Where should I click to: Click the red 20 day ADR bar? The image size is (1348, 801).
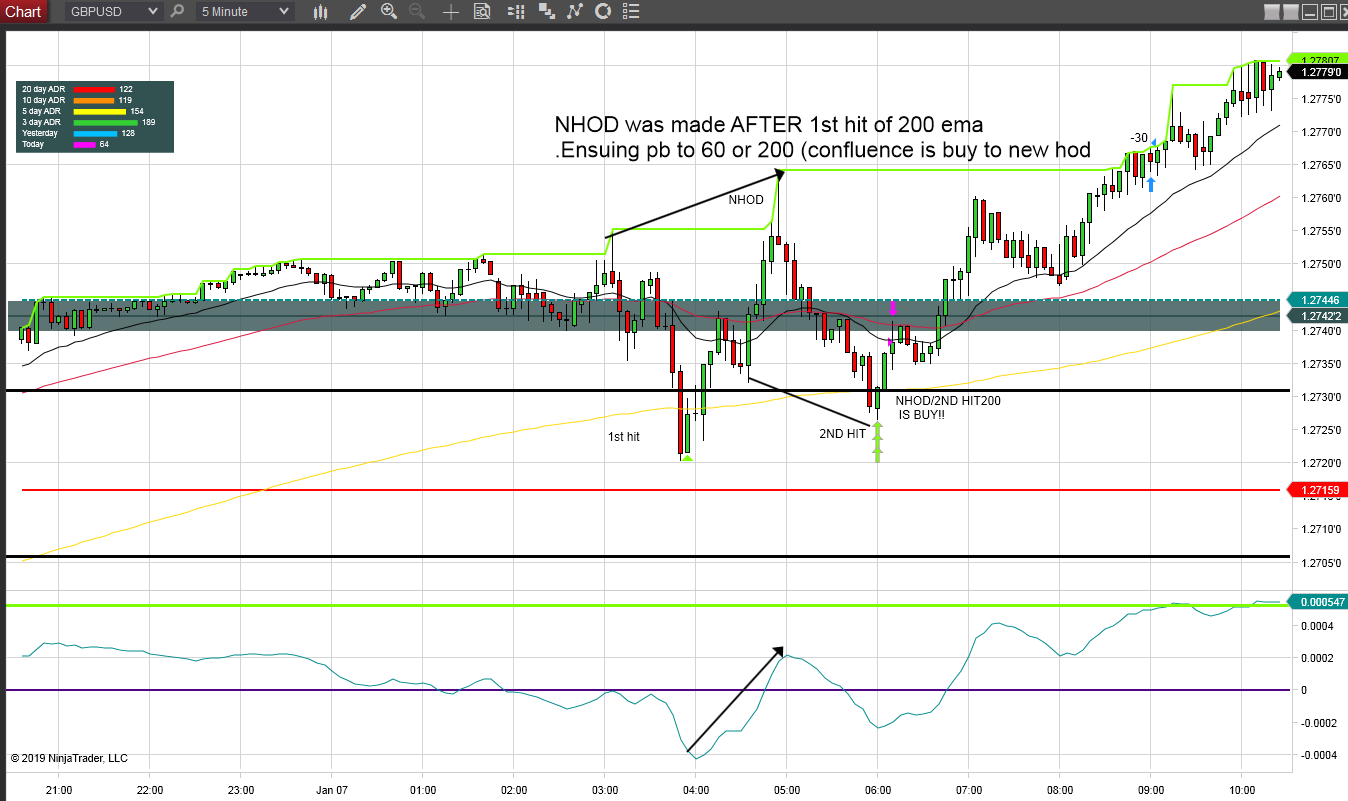point(94,89)
